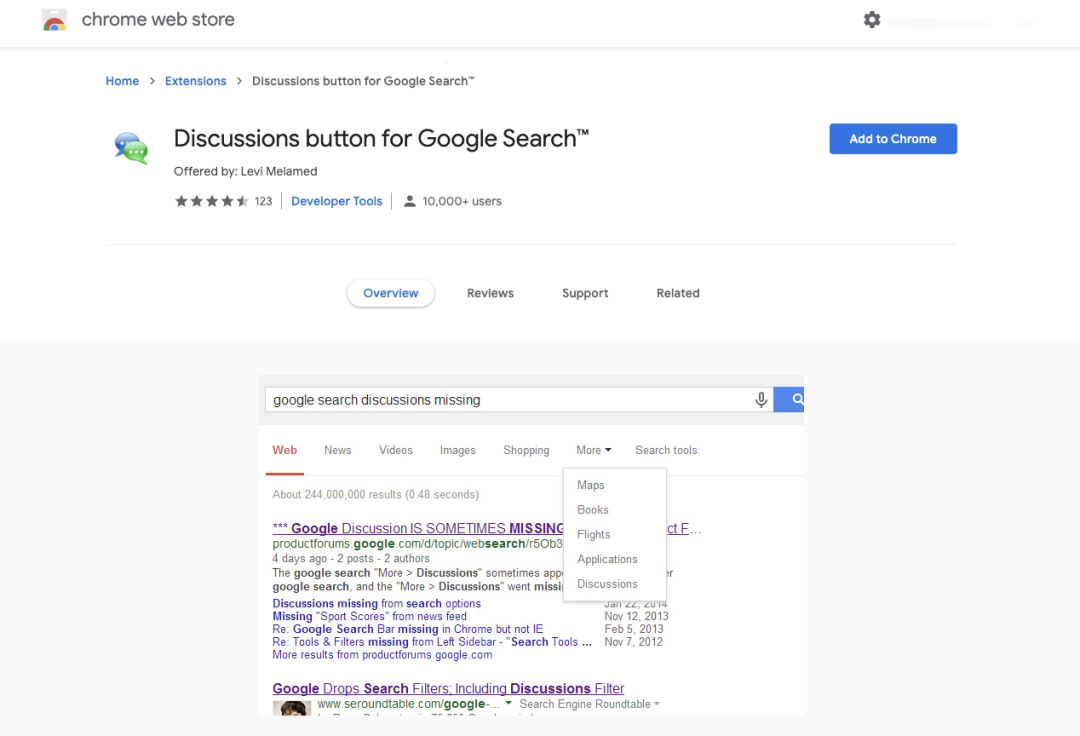Screen dimensions: 1080x736
Task: Click the blue magnifier search button
Action: 789,399
